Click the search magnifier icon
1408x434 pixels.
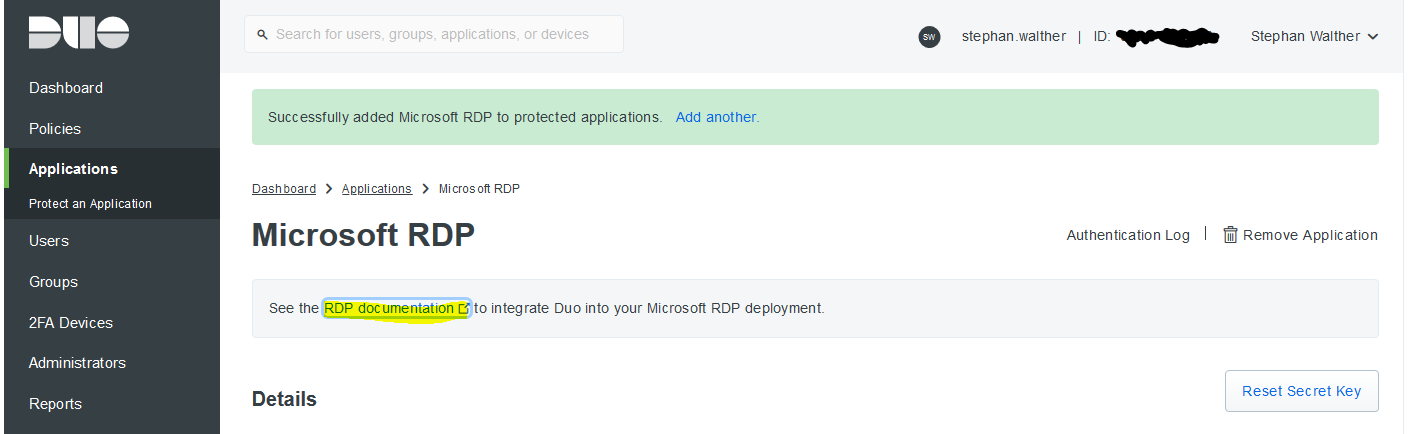(x=263, y=34)
